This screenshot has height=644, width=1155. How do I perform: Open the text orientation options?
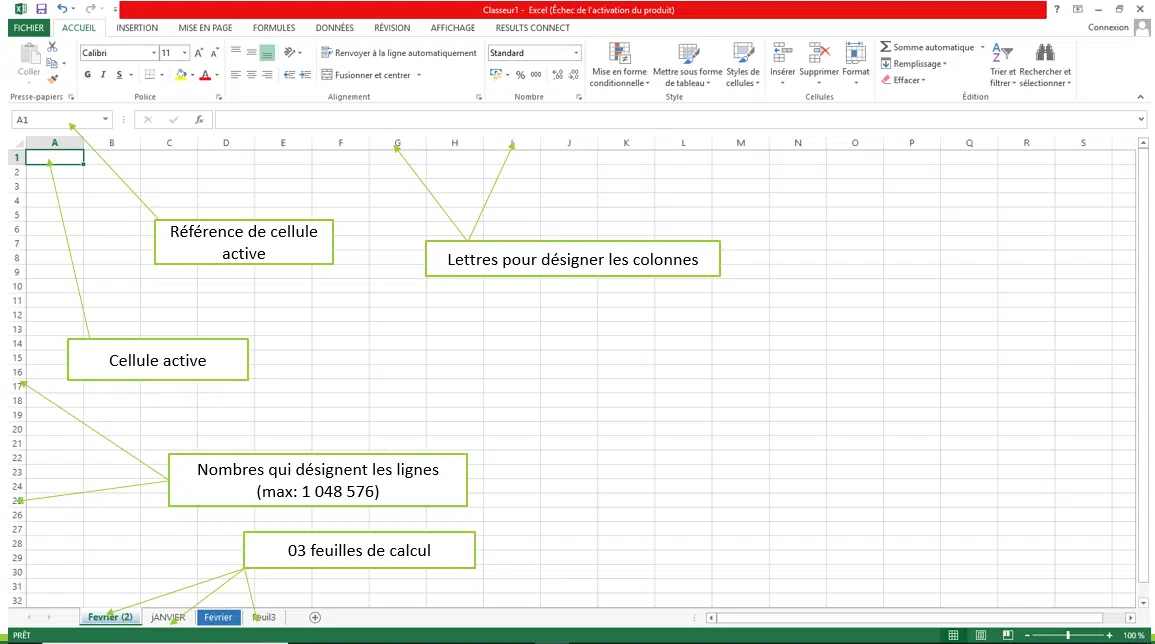pos(290,52)
